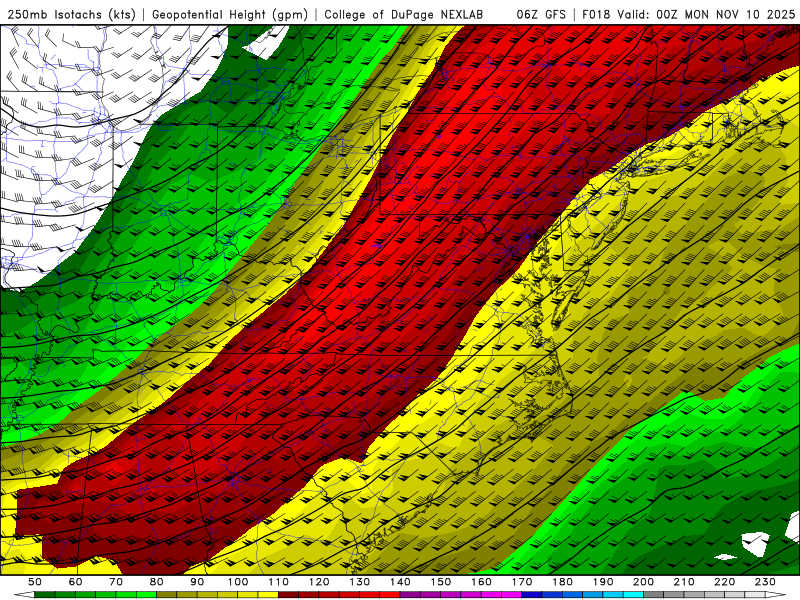Click the legend value 220
Screen dimensions: 800x600
click(x=724, y=582)
